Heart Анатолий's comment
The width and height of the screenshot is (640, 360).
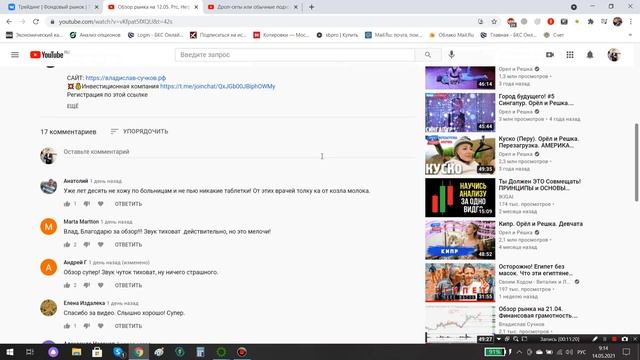100,204
